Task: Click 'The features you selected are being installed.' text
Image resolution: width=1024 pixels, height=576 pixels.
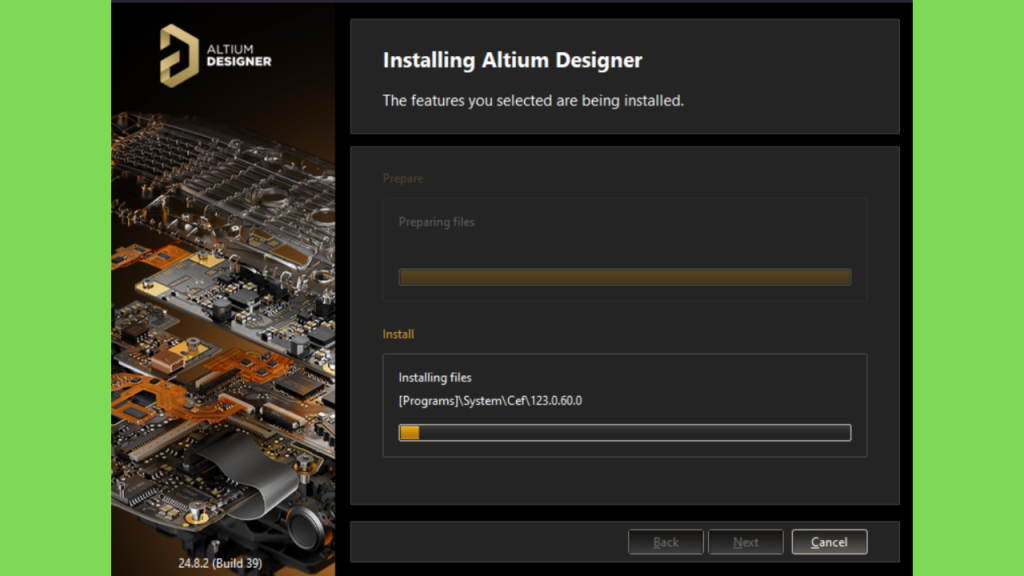Action: [x=533, y=101]
